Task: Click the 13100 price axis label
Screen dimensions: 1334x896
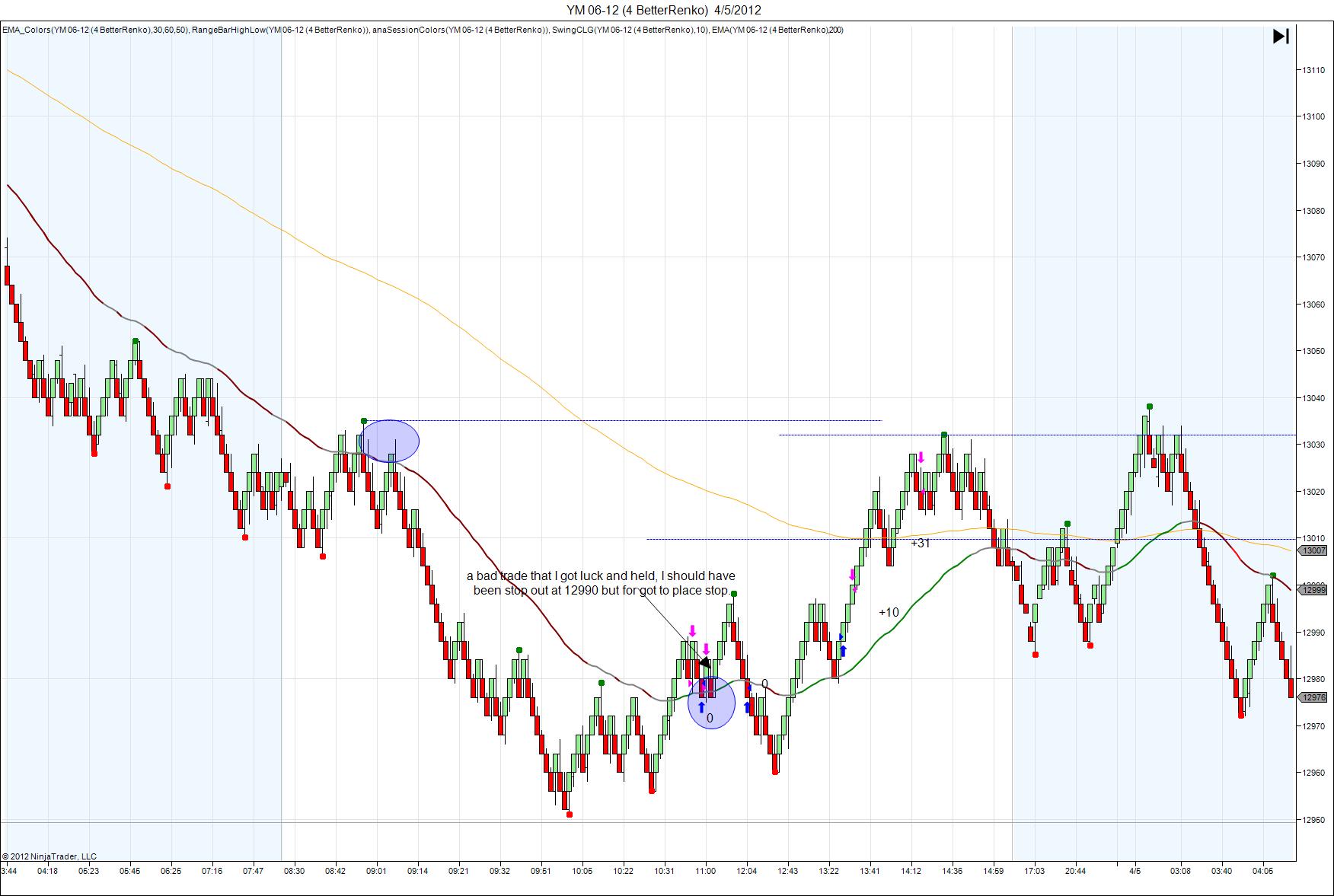Action: pos(1313,116)
